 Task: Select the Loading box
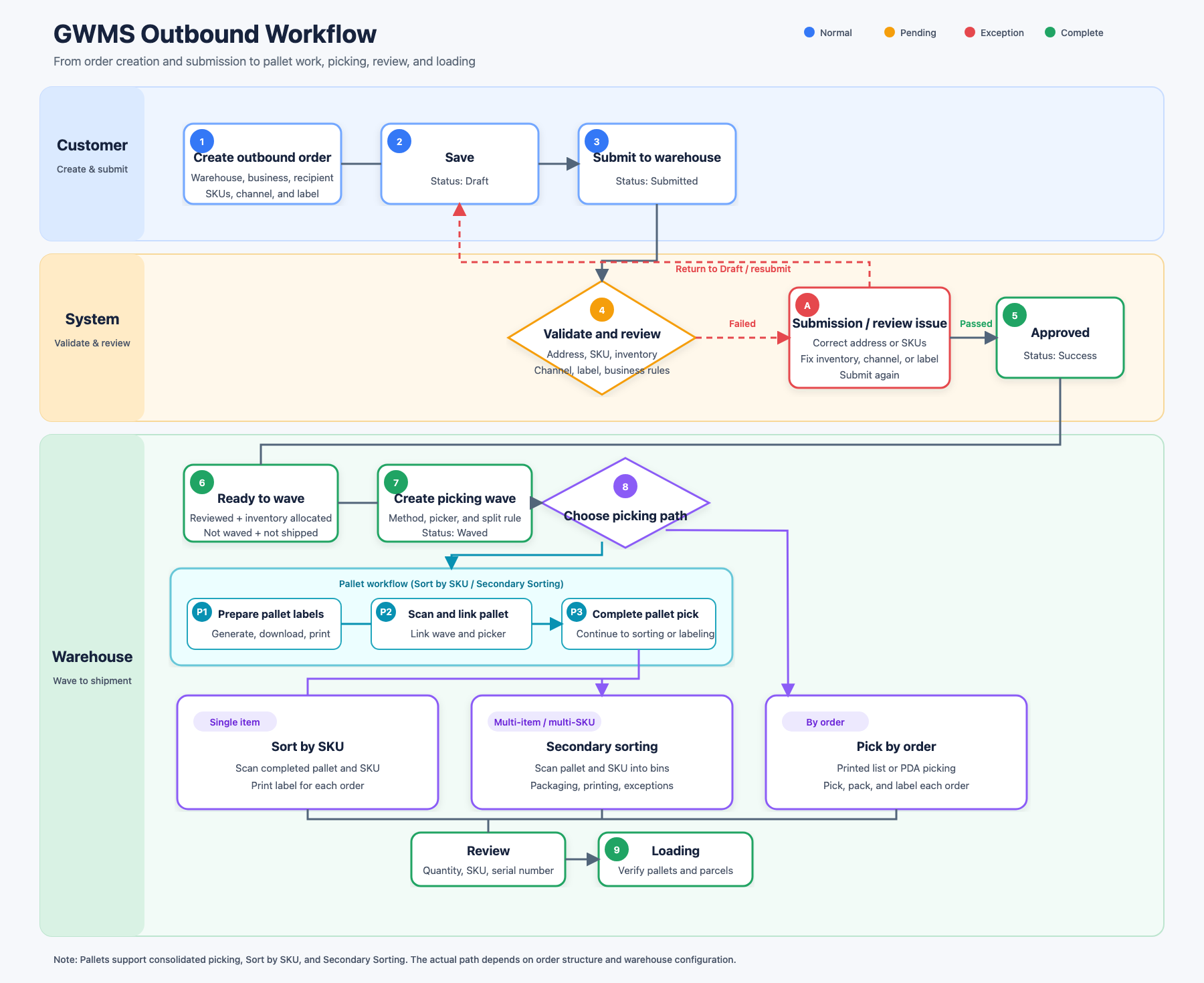tap(676, 859)
